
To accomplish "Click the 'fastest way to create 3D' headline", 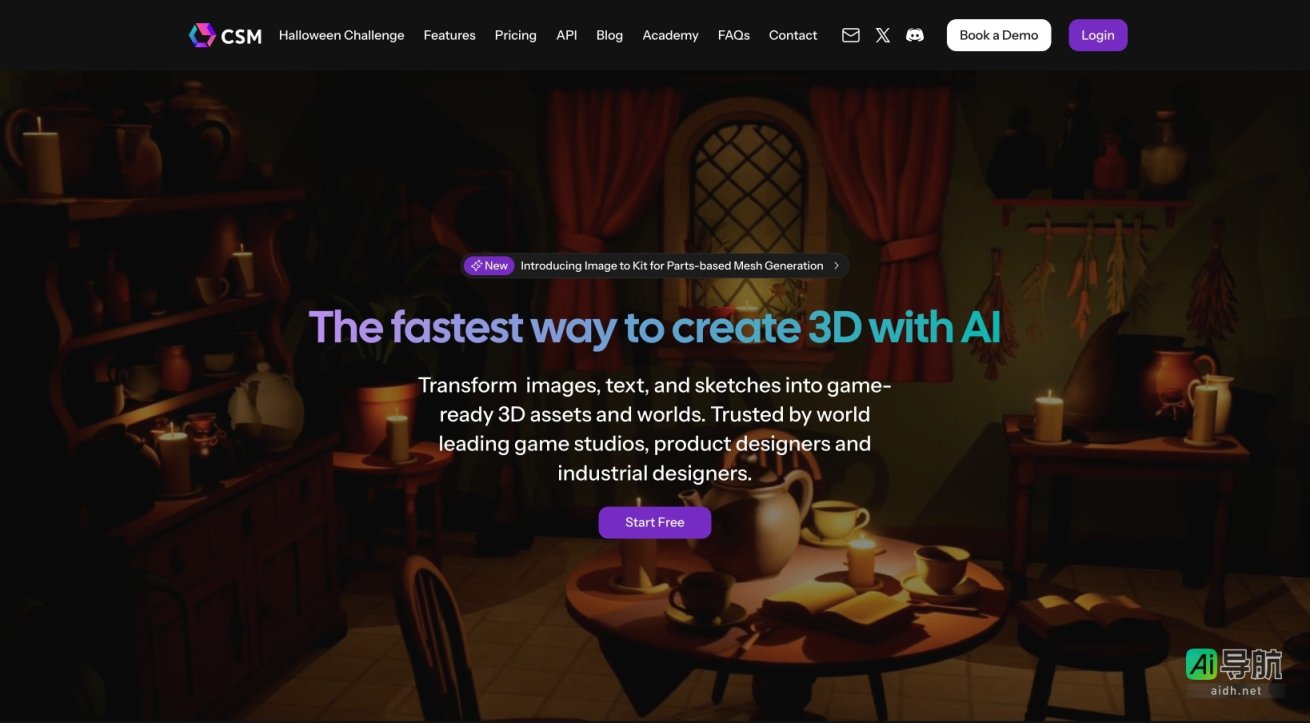I will [654, 327].
